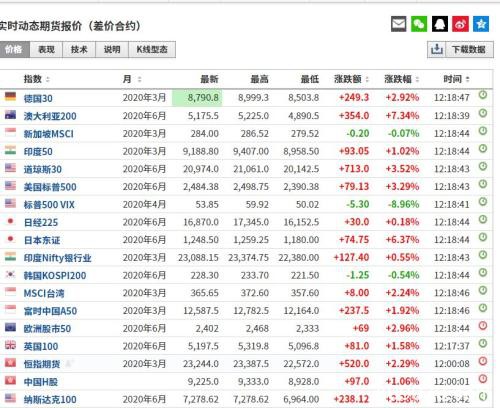Screen dimensions: 500x408
Task: Click the Korean flag beside 韩国KOSPI200
Action: (x=10, y=274)
